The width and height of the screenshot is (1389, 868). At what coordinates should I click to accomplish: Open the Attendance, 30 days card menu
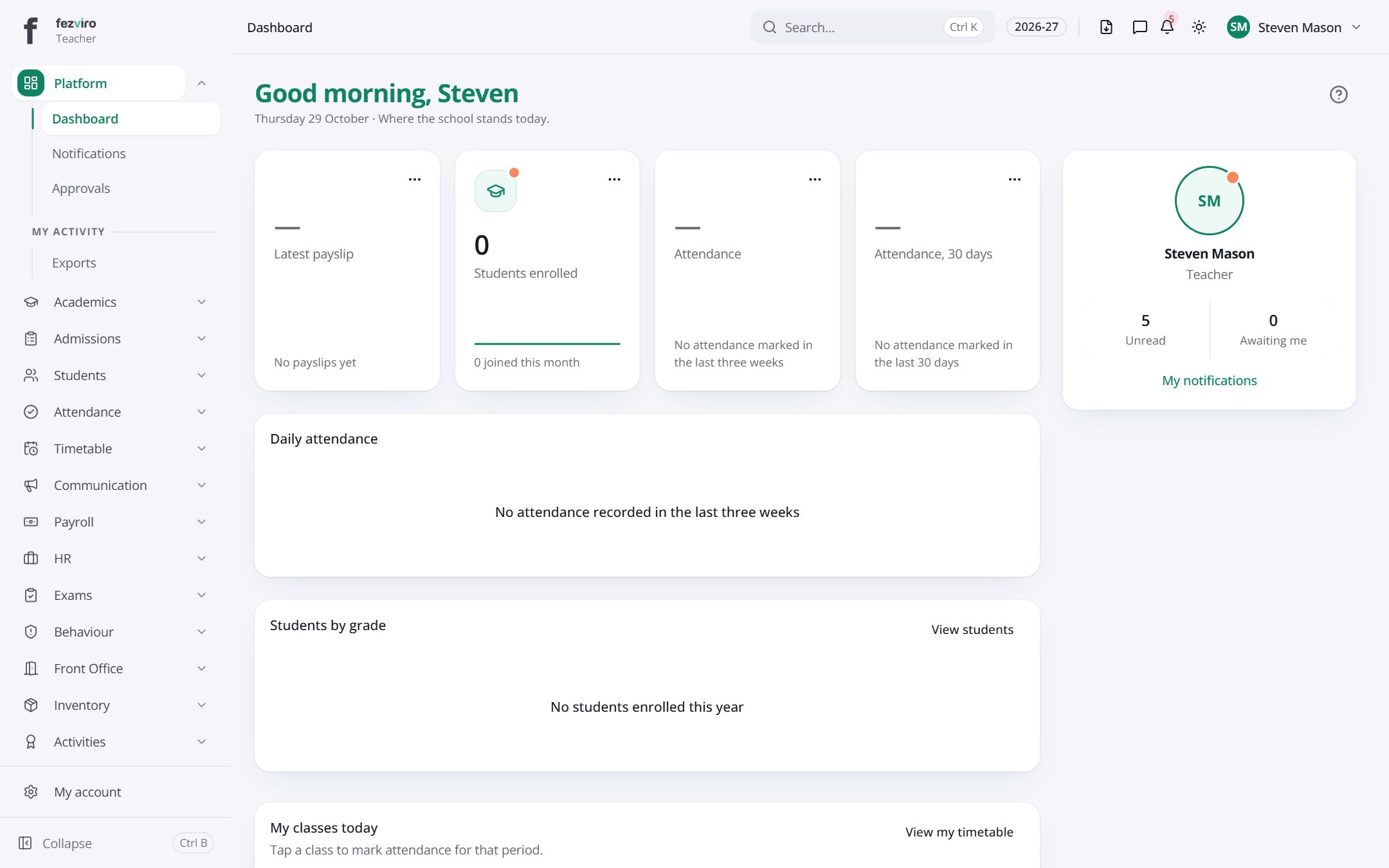pos(1015,179)
